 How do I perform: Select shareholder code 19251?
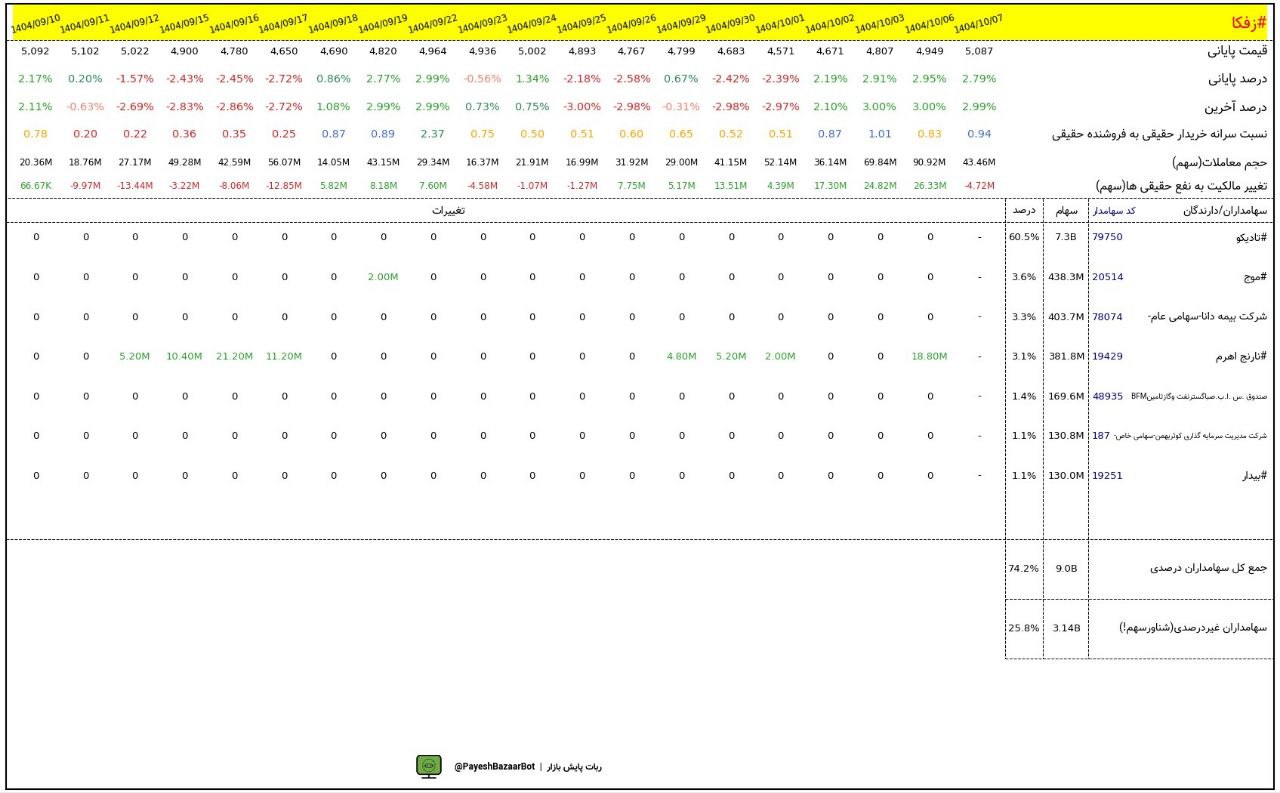[1107, 476]
